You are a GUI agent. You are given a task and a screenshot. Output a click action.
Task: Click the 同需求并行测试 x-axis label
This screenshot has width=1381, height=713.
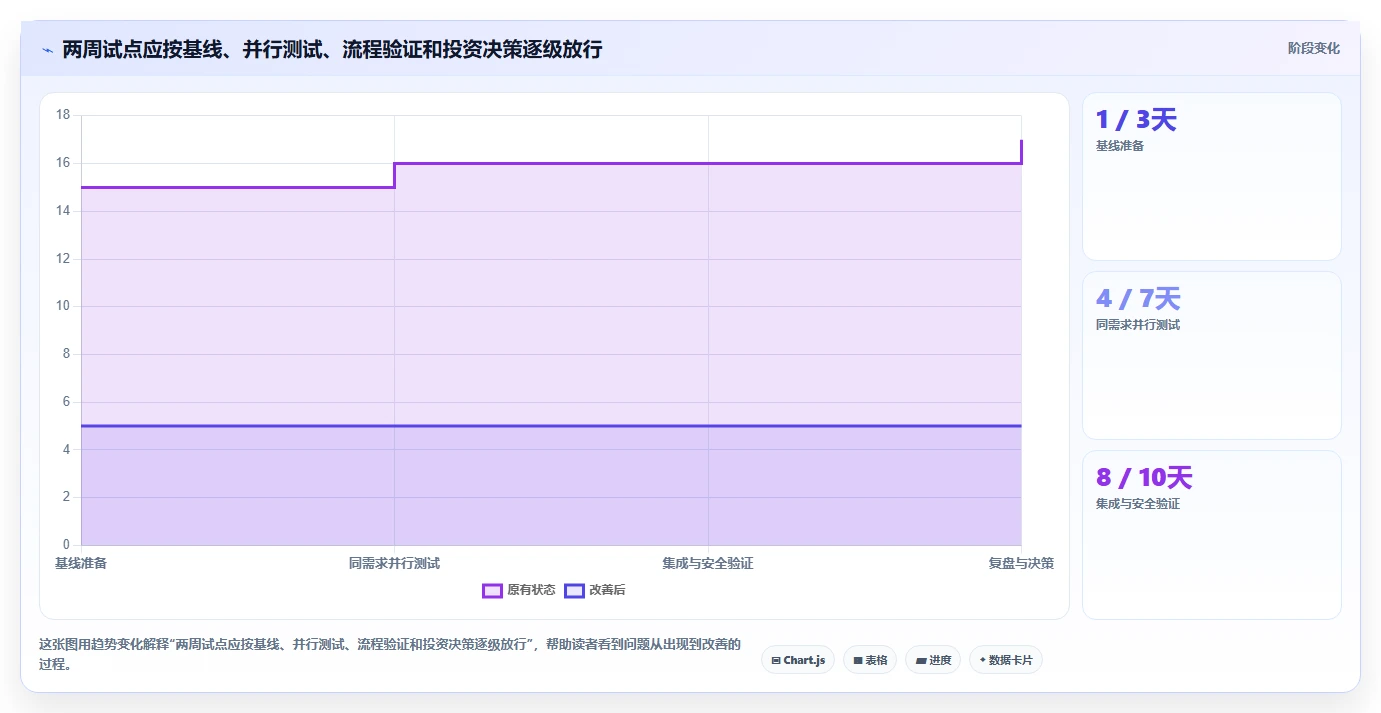click(x=394, y=563)
